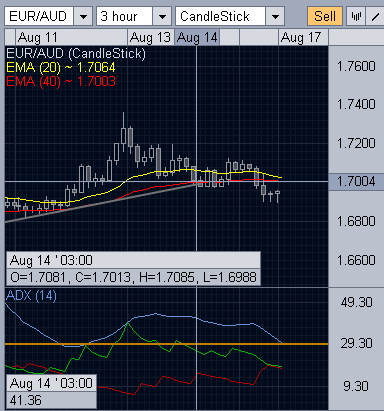Click the 1.6600 price axis label

[x=356, y=260]
